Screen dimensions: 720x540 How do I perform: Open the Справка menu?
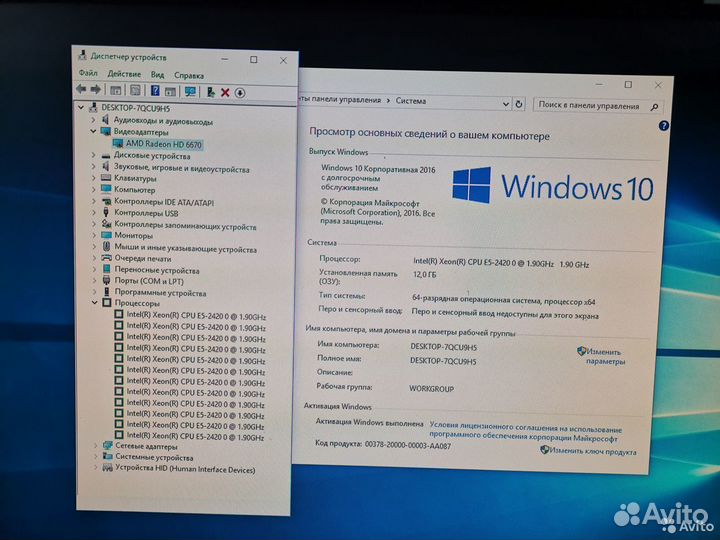pos(188,75)
